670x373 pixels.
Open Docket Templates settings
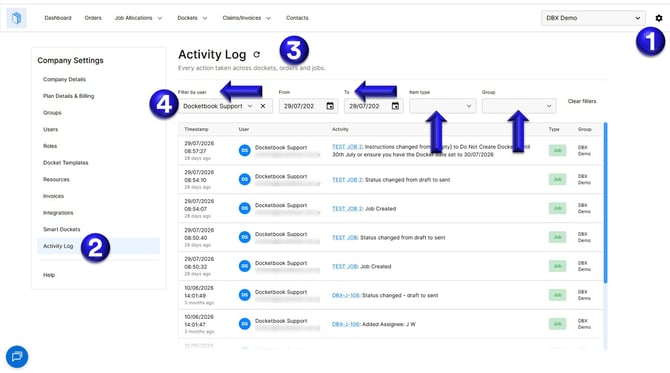pyautogui.click(x=66, y=163)
